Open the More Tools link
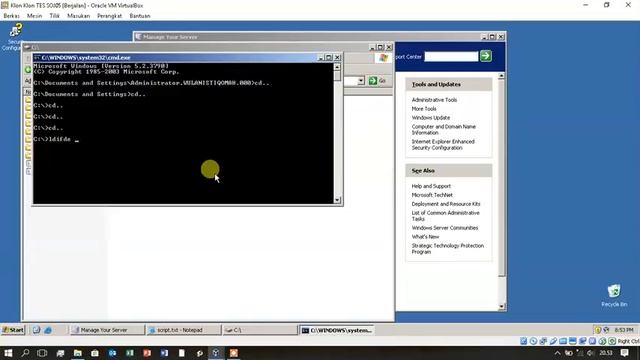Viewport: 640px width, 360px height. coord(424,109)
